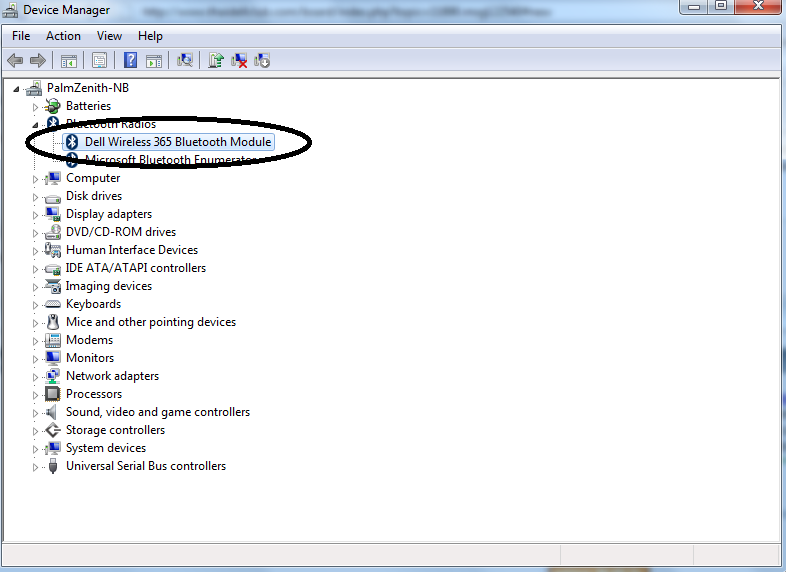Click the Update Driver Software icon
Viewport: 786px width, 572px height.
click(216, 61)
